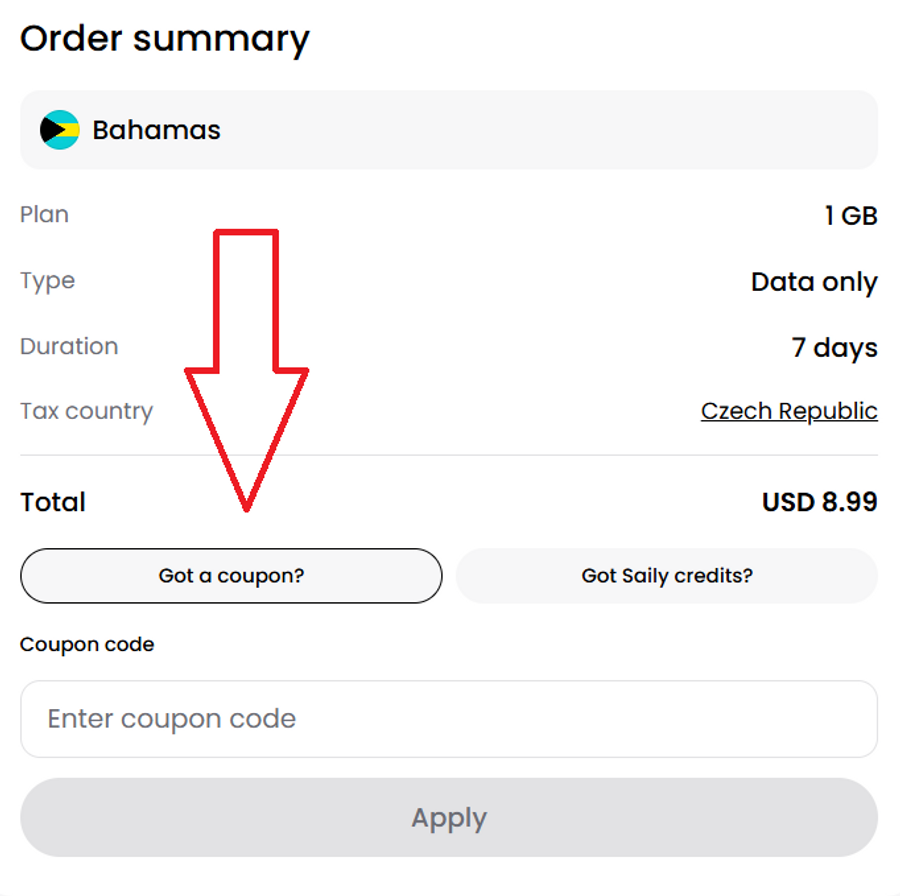Click the Duration row label
Screen dimensions: 900x896
point(69,347)
